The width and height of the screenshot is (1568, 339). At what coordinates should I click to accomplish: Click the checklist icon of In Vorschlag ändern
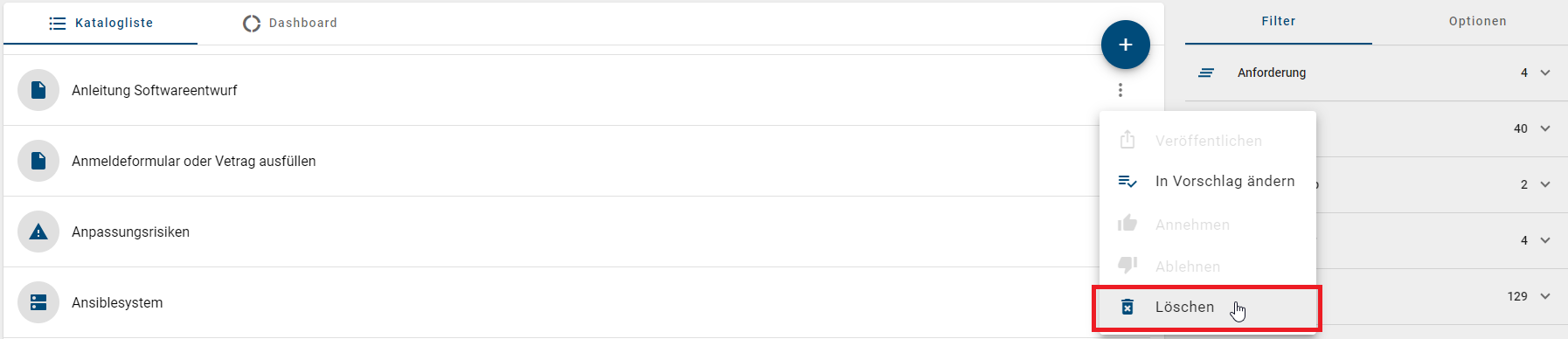tap(1127, 181)
